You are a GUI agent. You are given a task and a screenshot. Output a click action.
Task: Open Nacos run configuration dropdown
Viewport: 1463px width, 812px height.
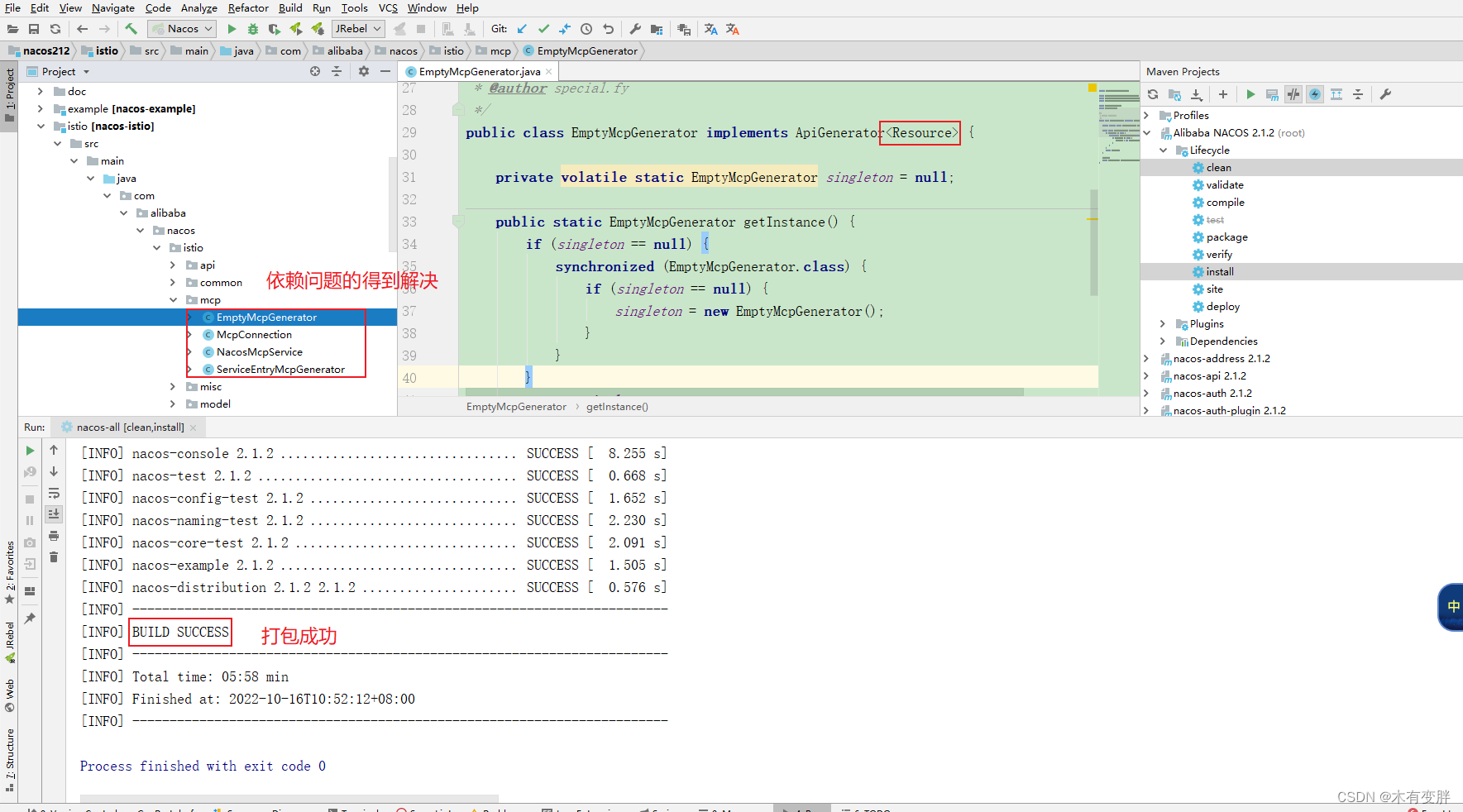point(182,29)
